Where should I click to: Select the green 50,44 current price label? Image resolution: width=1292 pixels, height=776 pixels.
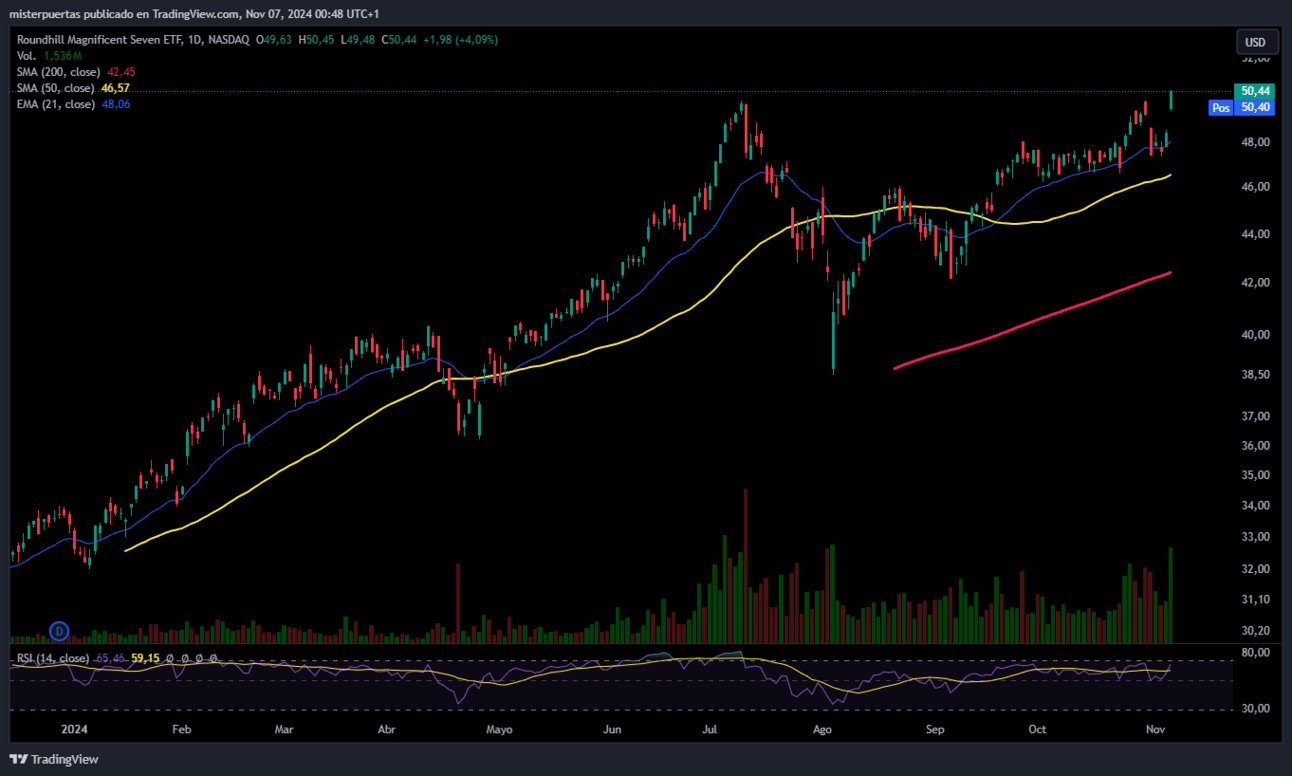(1254, 90)
